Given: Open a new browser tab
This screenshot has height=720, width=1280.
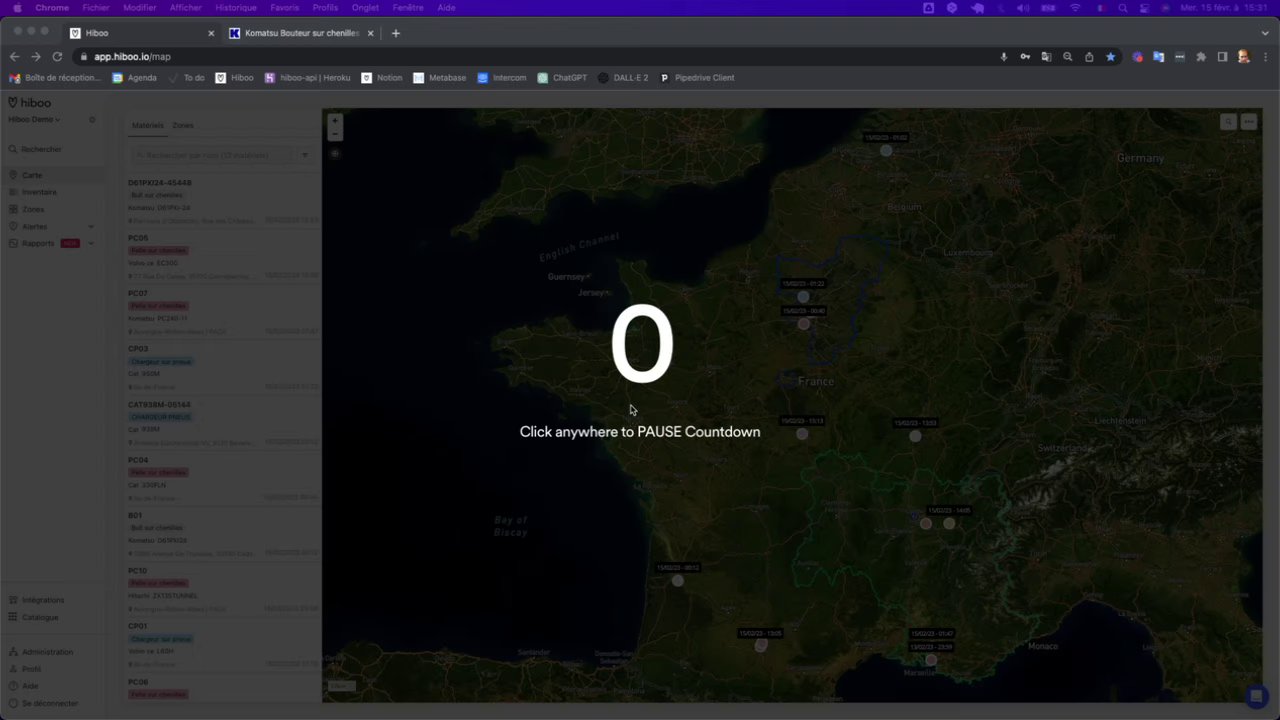Looking at the screenshot, I should [396, 33].
